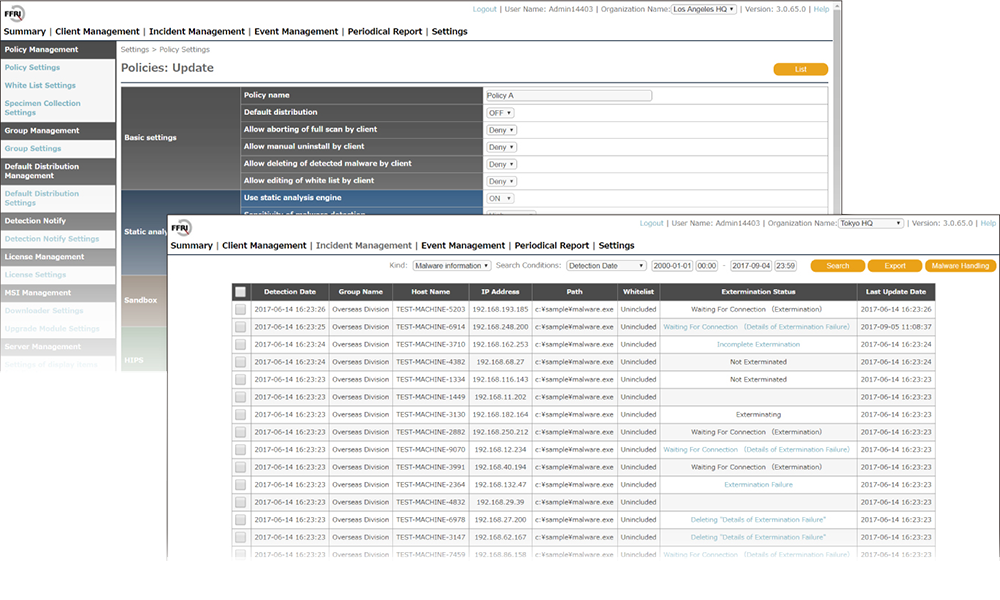The image size is (1000, 600).
Task: Check the row for TEST-MACHINE-1449
Action: click(x=240, y=397)
